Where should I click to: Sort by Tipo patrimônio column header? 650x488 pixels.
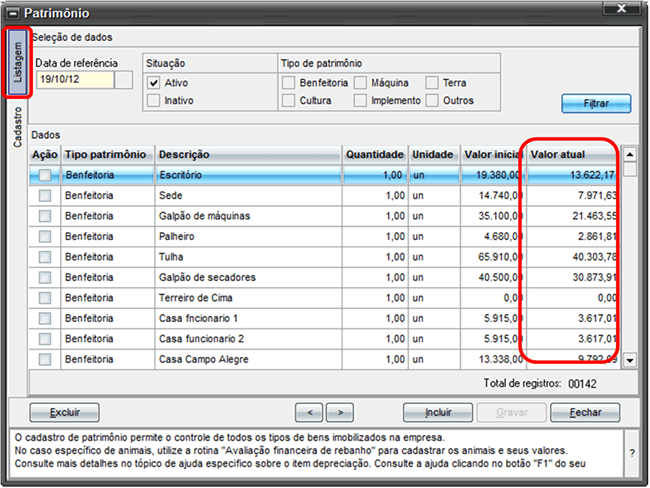(108, 155)
